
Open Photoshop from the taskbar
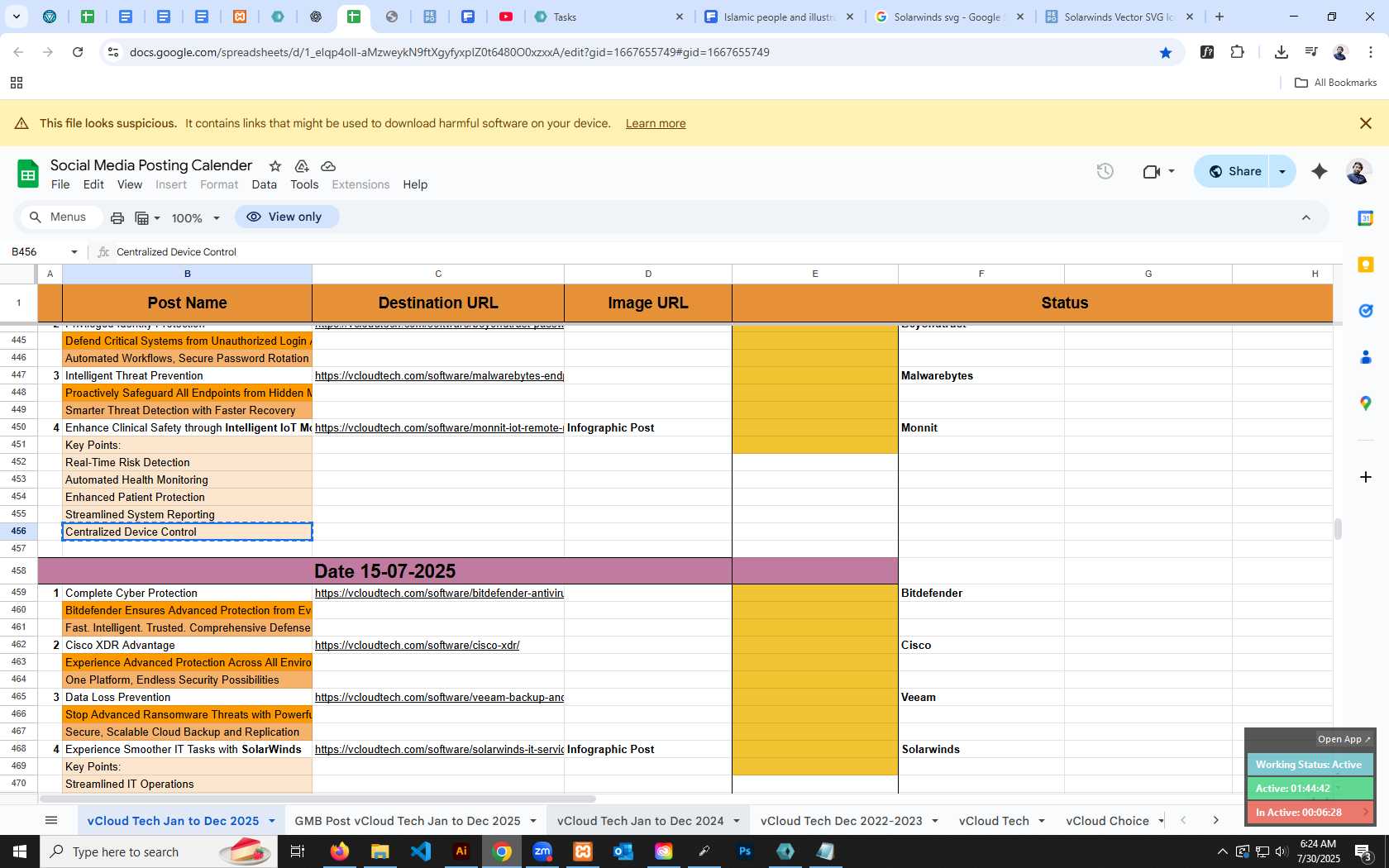pos(745,851)
